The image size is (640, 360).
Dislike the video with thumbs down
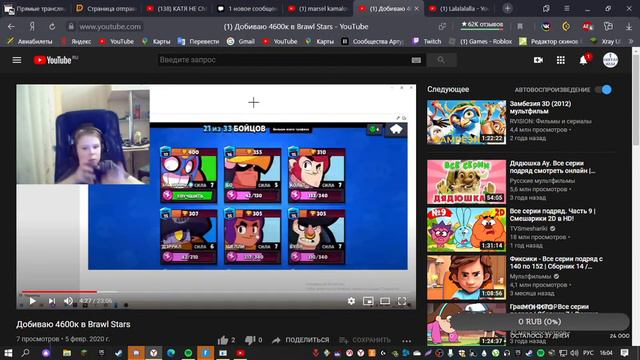coord(250,340)
